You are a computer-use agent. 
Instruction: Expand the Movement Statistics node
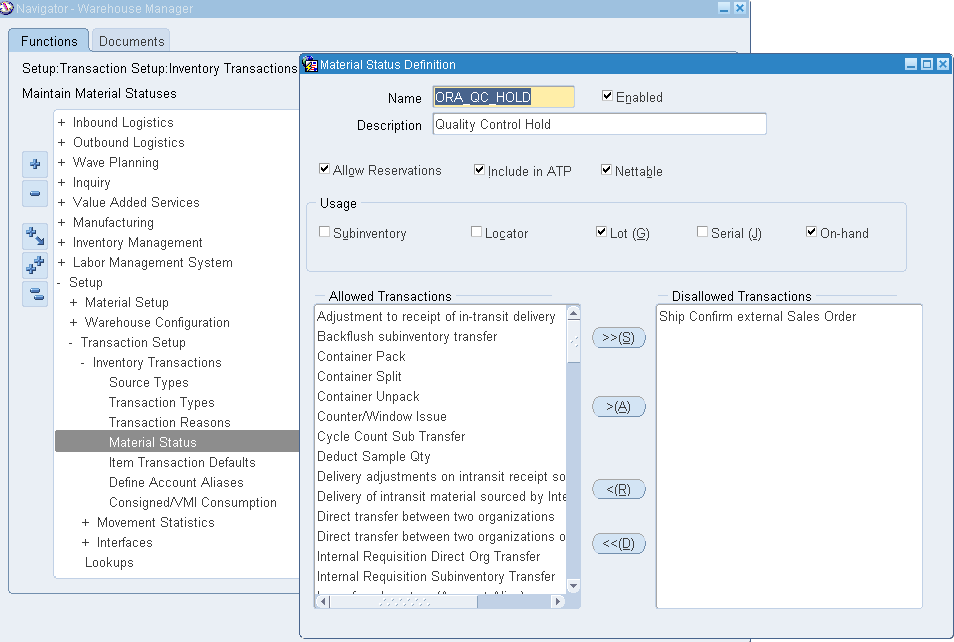[x=88, y=522]
